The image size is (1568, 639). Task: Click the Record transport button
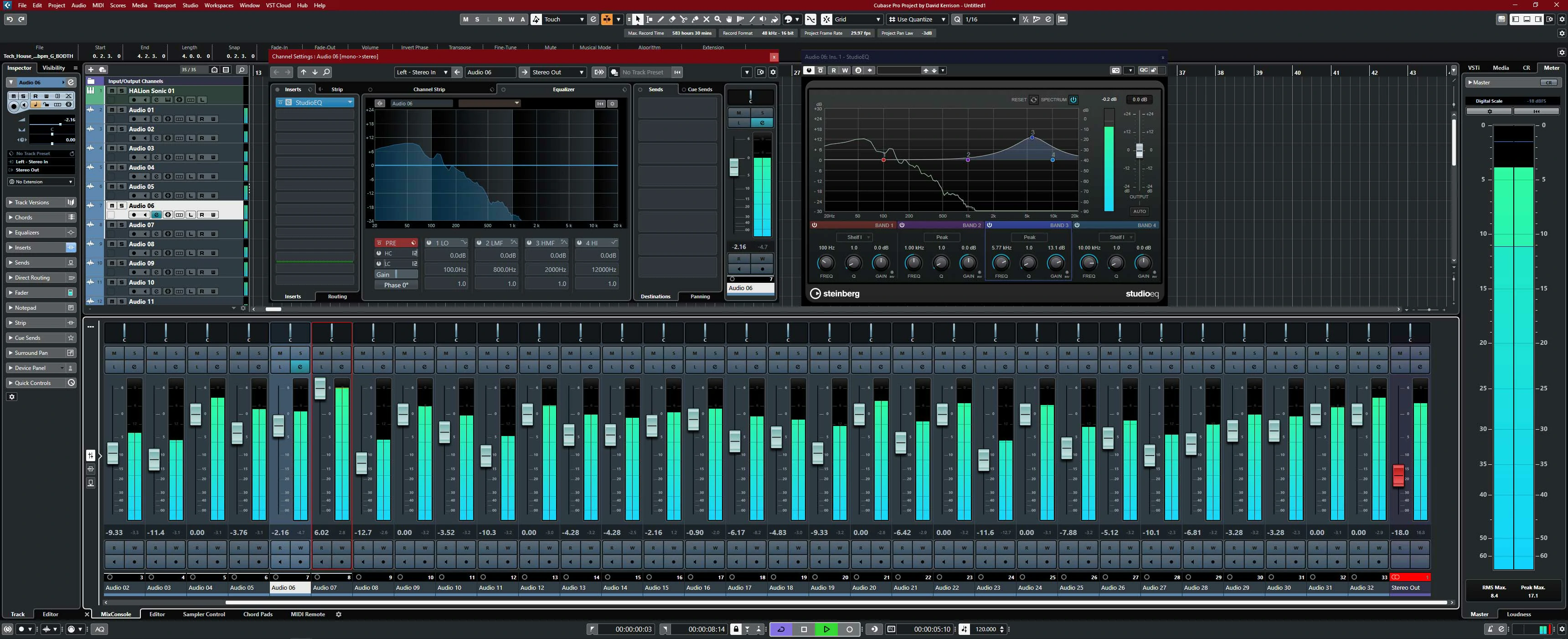pos(850,629)
